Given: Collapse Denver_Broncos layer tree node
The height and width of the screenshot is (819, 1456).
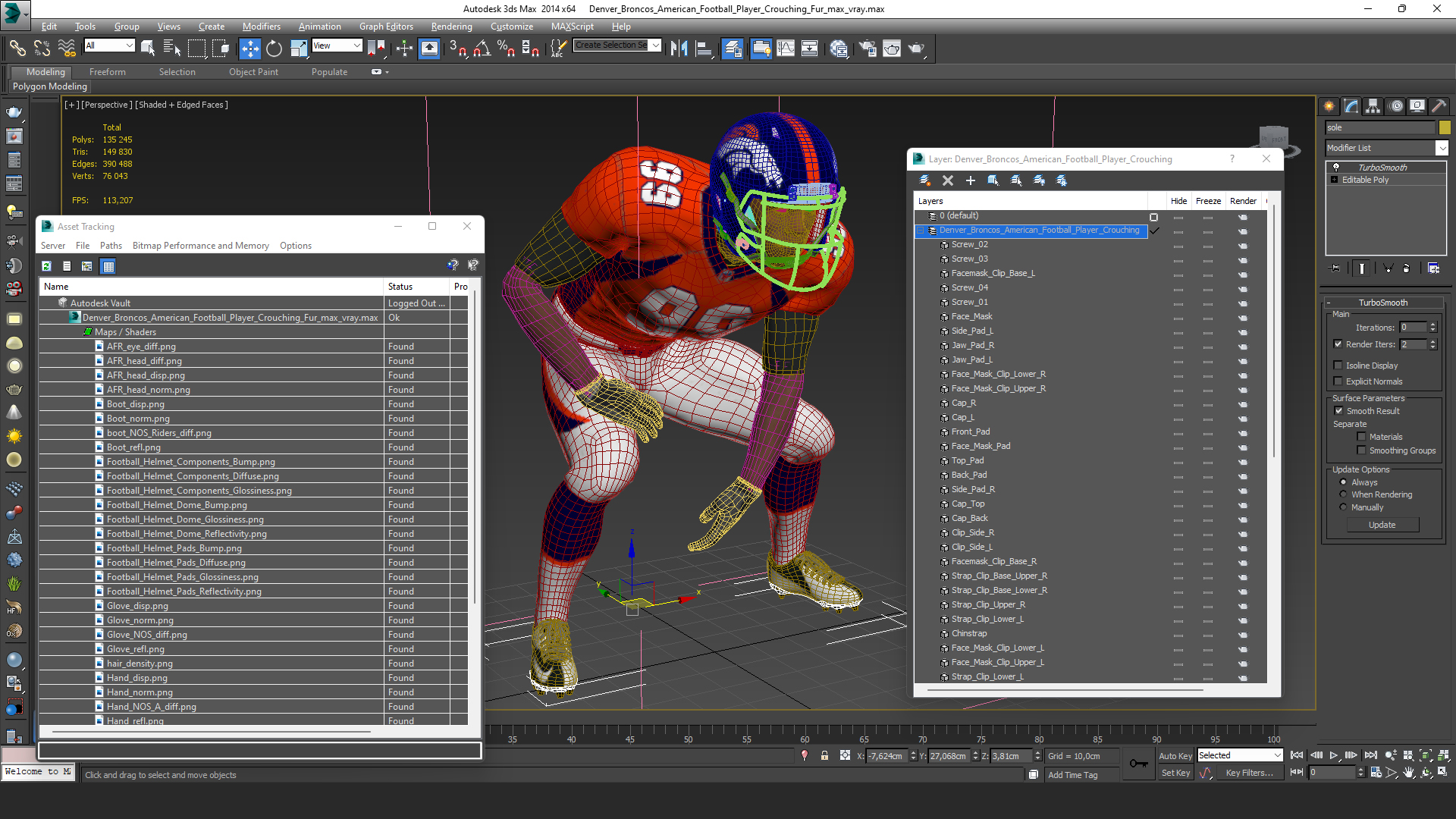Looking at the screenshot, I should point(921,231).
